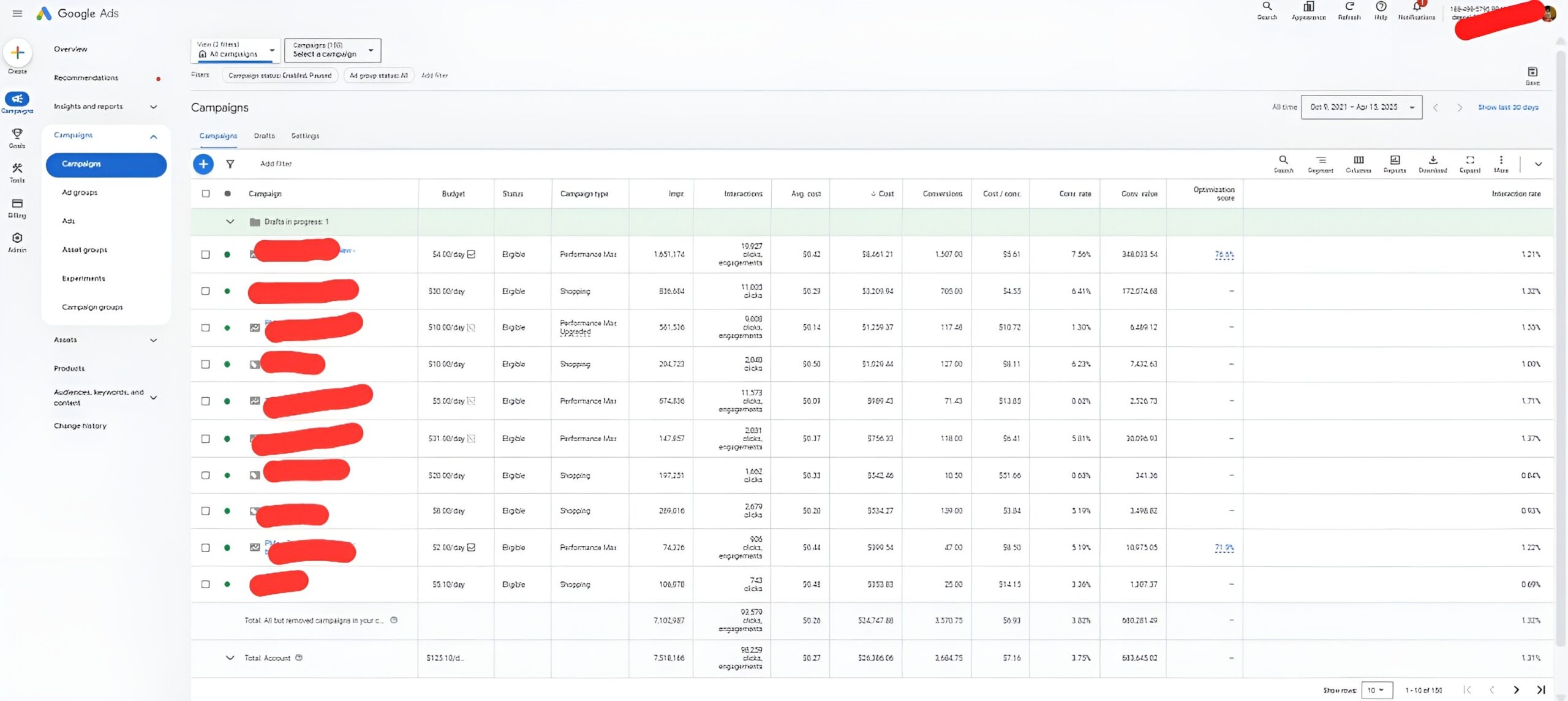Check the first campaign row checkbox
Screen dimensions: 1568x701
point(206,254)
